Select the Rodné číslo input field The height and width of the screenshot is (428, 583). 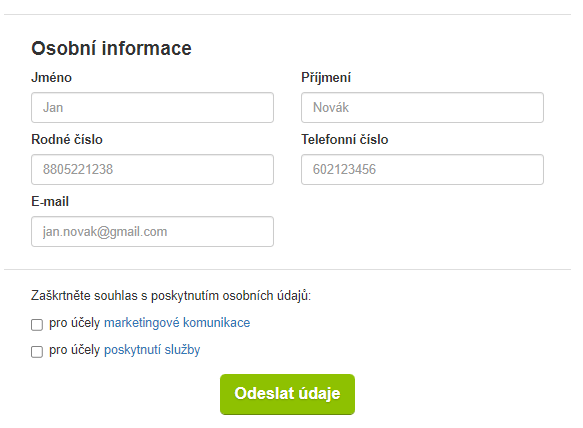152,170
